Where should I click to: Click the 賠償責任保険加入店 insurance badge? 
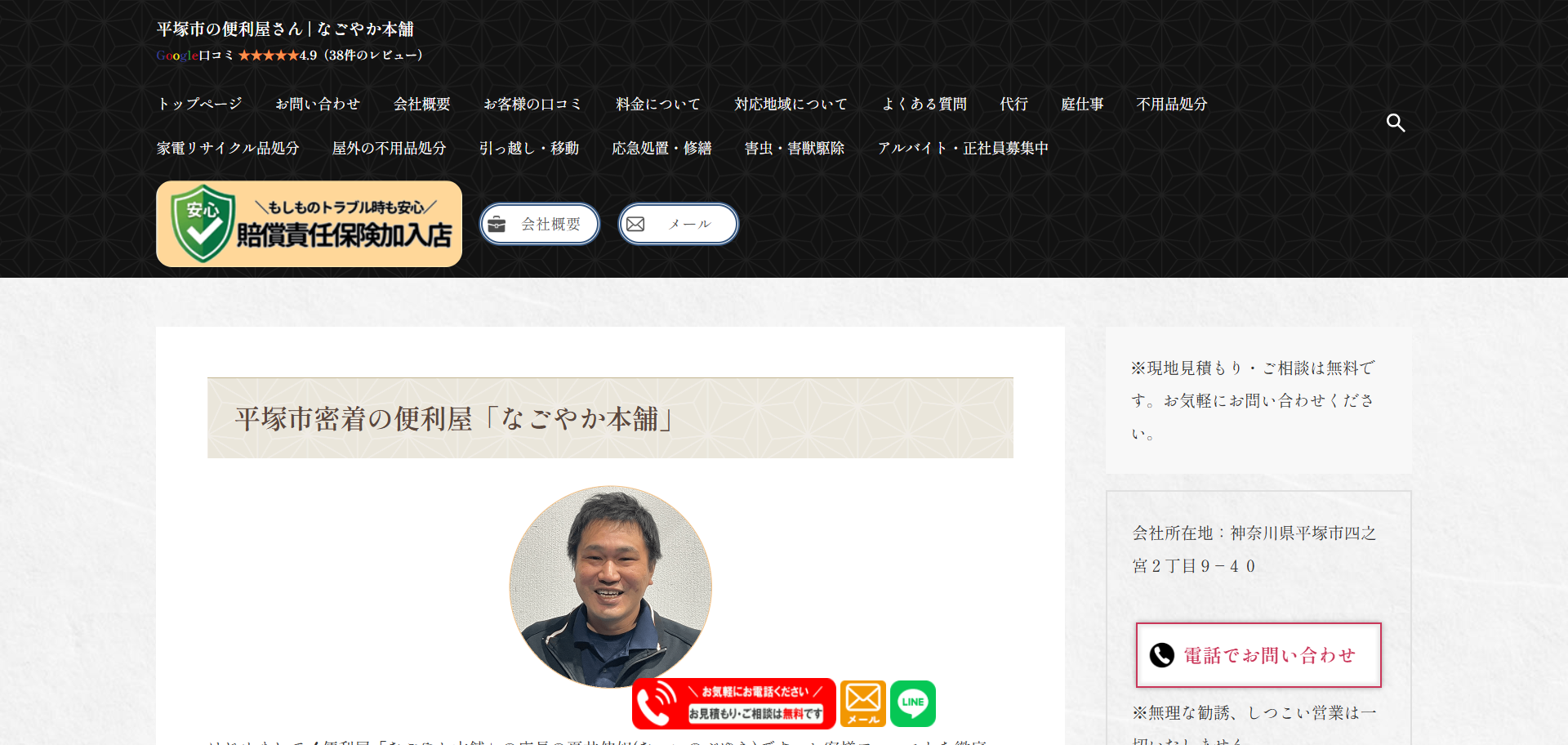coord(309,224)
